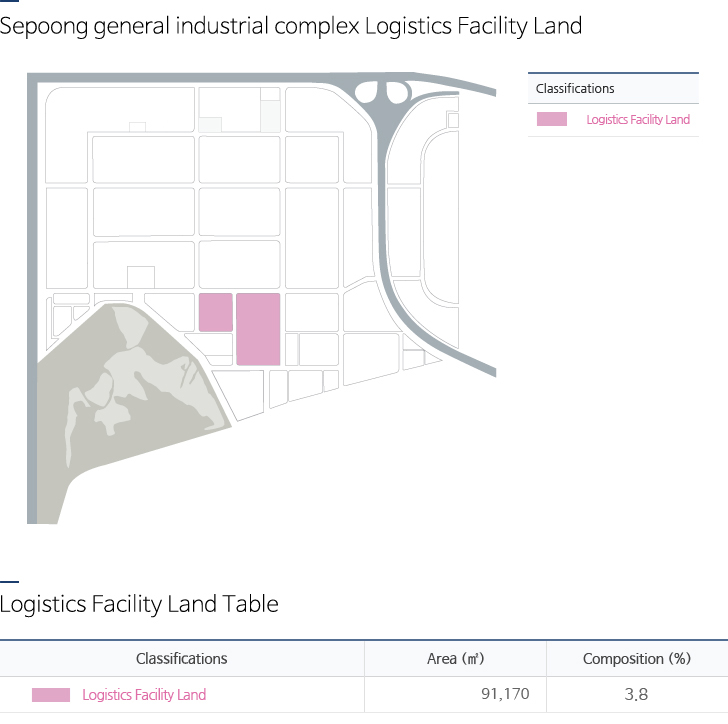Click the legend 'Classifications' header
Viewport: 728px width, 724px height.
575,89
